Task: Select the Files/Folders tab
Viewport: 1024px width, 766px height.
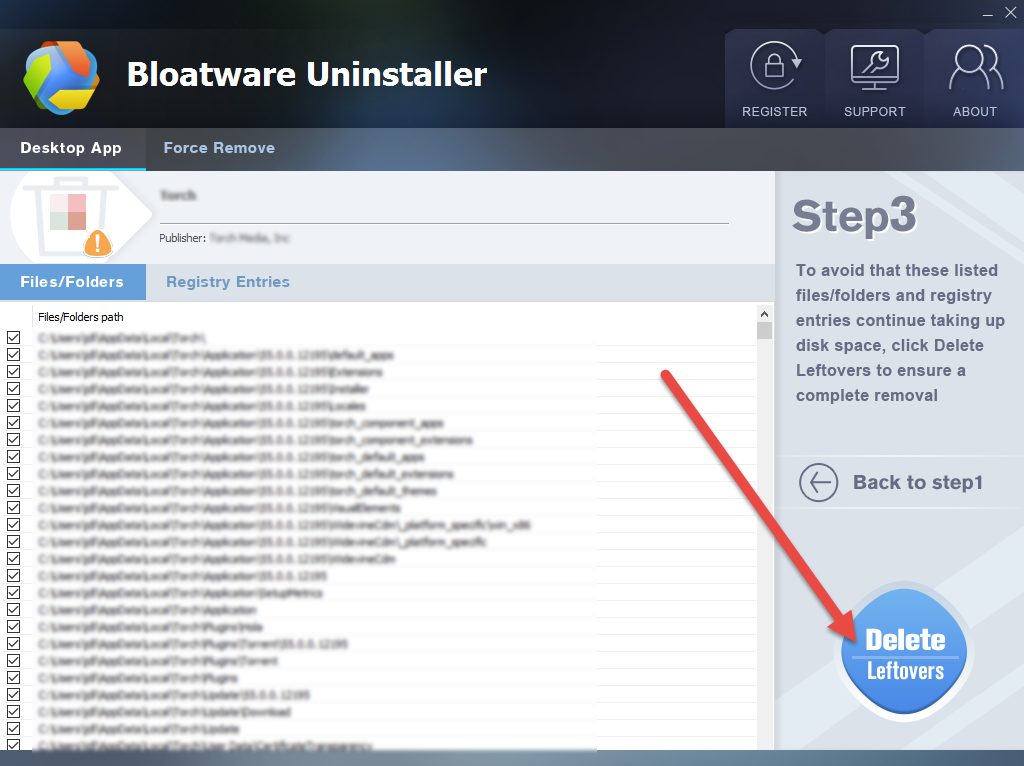Action: pyautogui.click(x=72, y=282)
